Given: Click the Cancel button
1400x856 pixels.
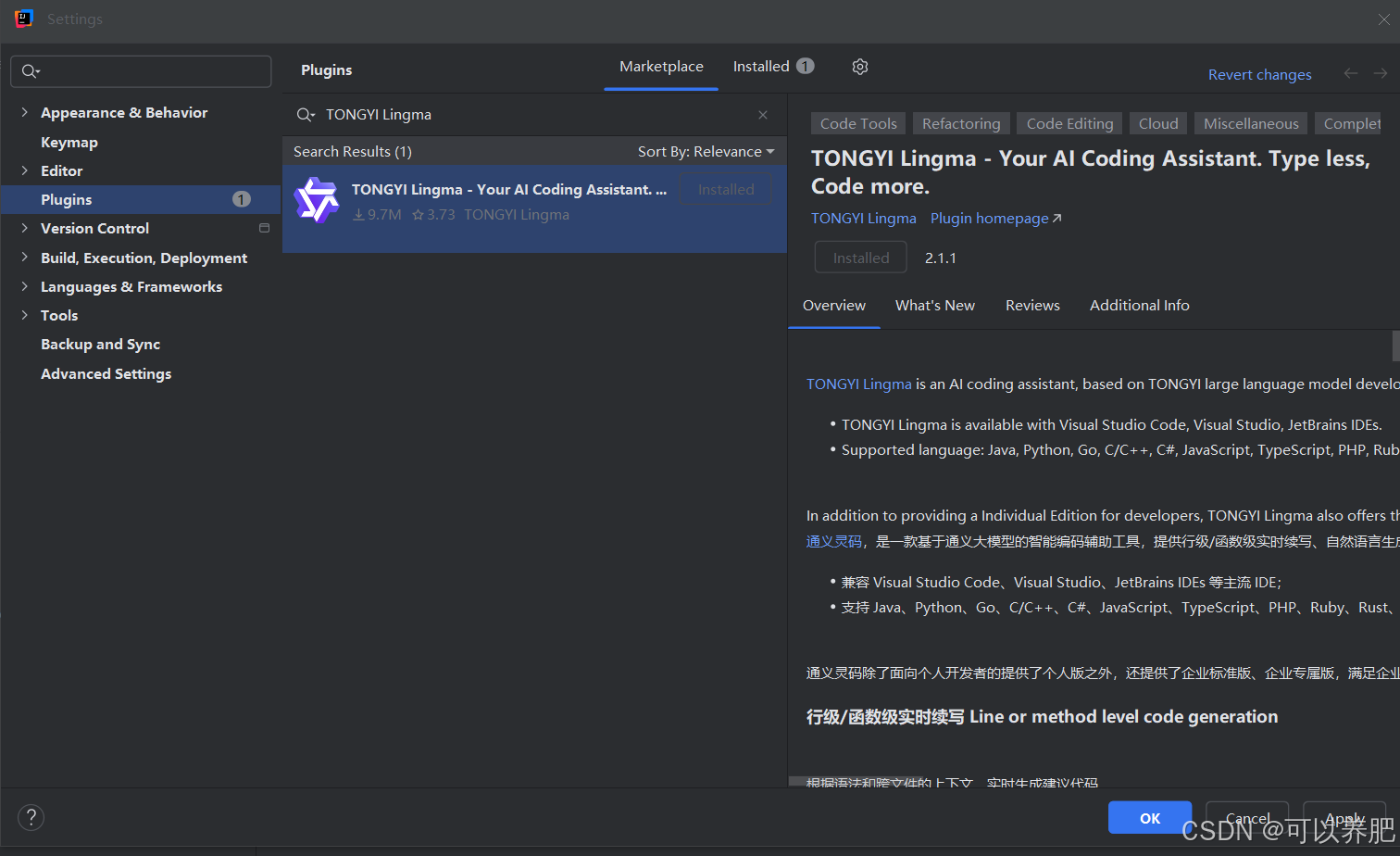Looking at the screenshot, I should [x=1247, y=818].
